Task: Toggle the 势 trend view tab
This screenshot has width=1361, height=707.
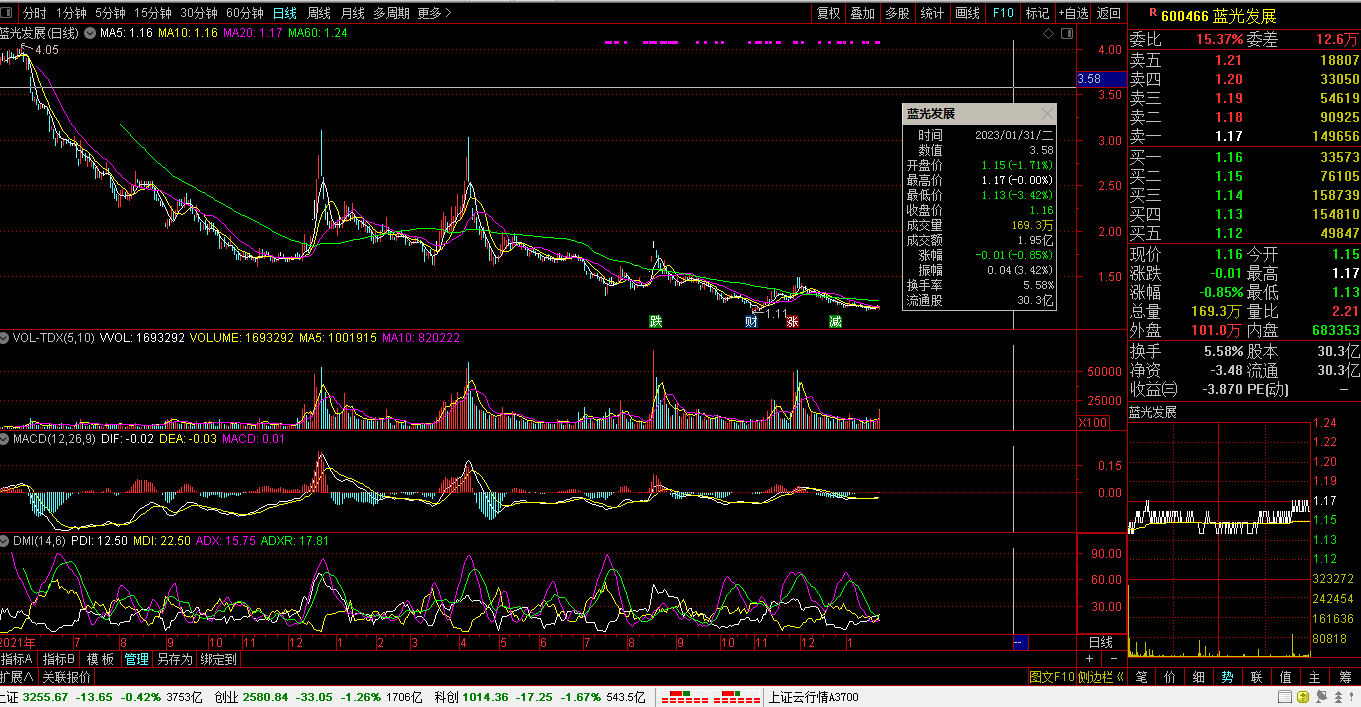Action: 1227,677
